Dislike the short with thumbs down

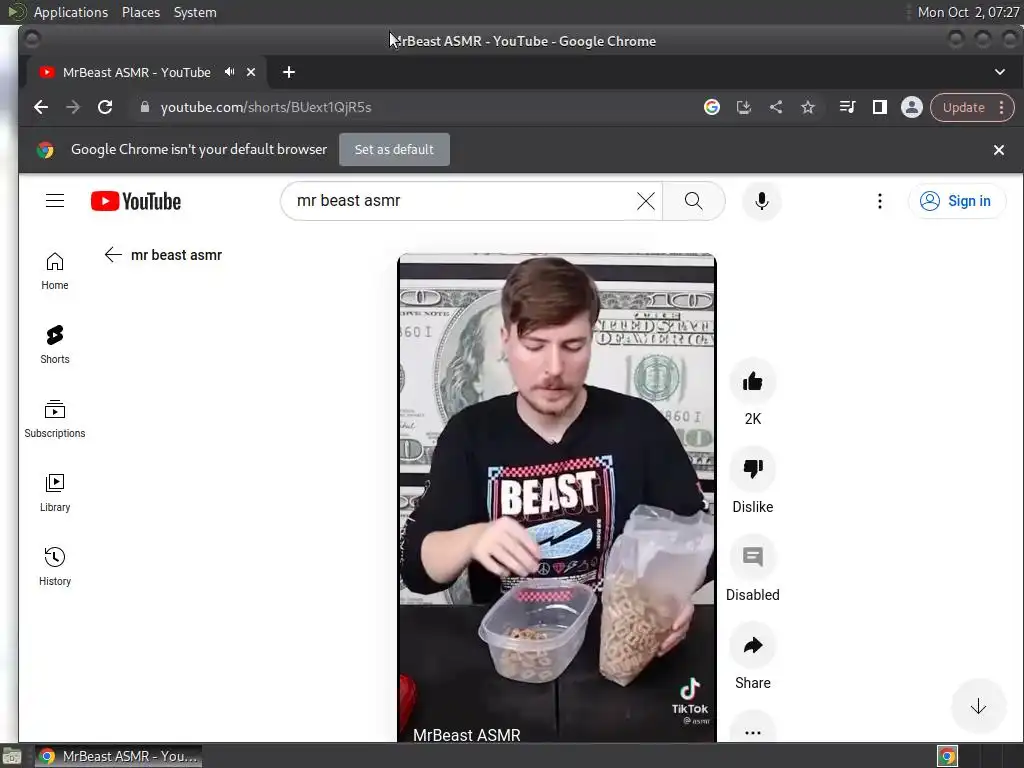pyautogui.click(x=752, y=469)
